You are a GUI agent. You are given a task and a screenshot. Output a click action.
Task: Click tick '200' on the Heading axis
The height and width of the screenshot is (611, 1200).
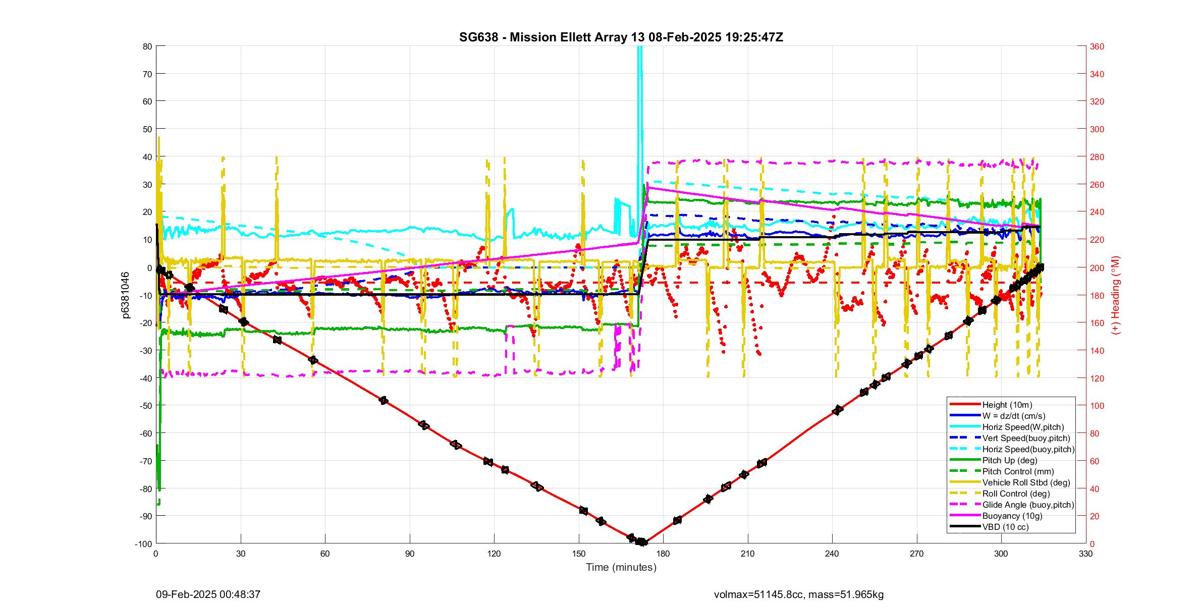tap(1097, 267)
